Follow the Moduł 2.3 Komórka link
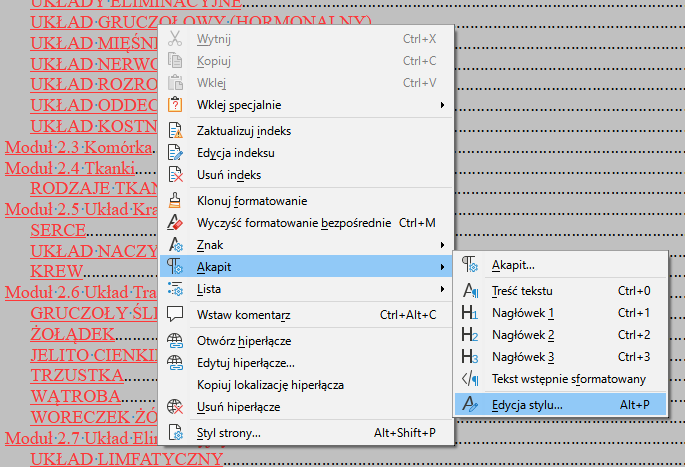The width and height of the screenshot is (685, 467). (x=79, y=147)
